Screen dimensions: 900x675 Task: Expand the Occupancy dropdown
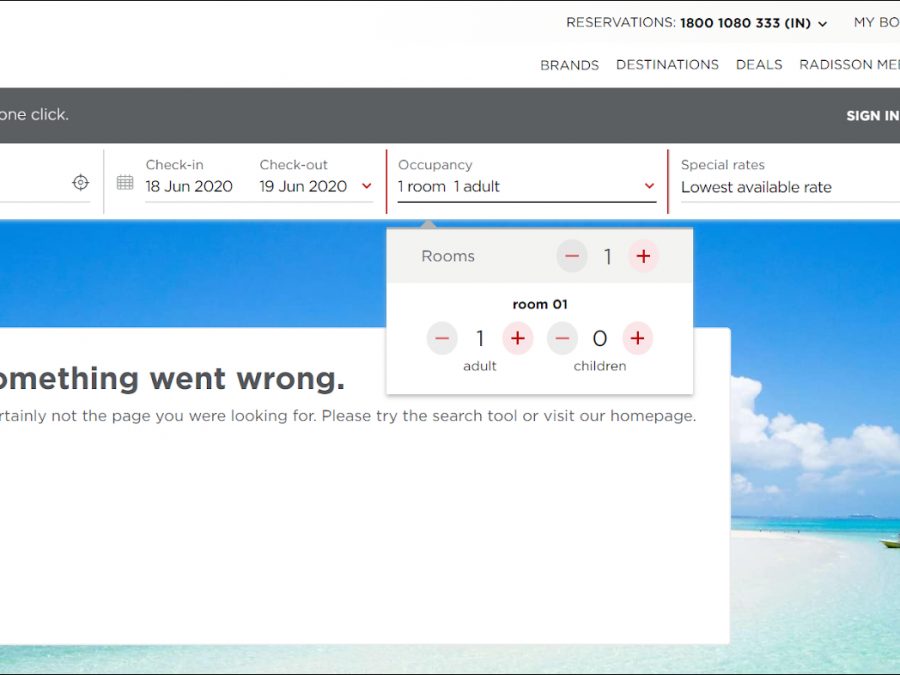click(649, 186)
